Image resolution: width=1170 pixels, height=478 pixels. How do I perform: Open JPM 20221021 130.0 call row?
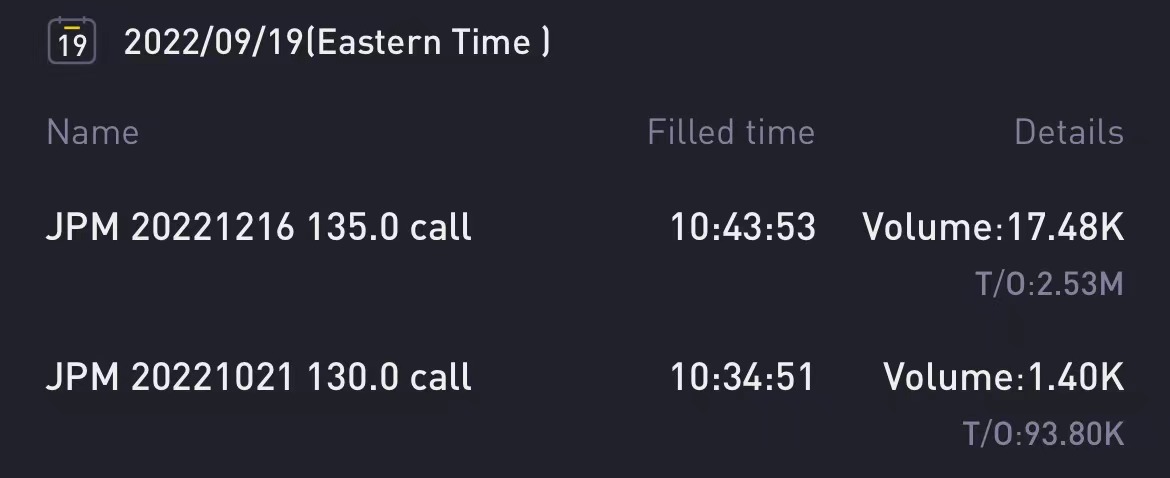[585, 400]
